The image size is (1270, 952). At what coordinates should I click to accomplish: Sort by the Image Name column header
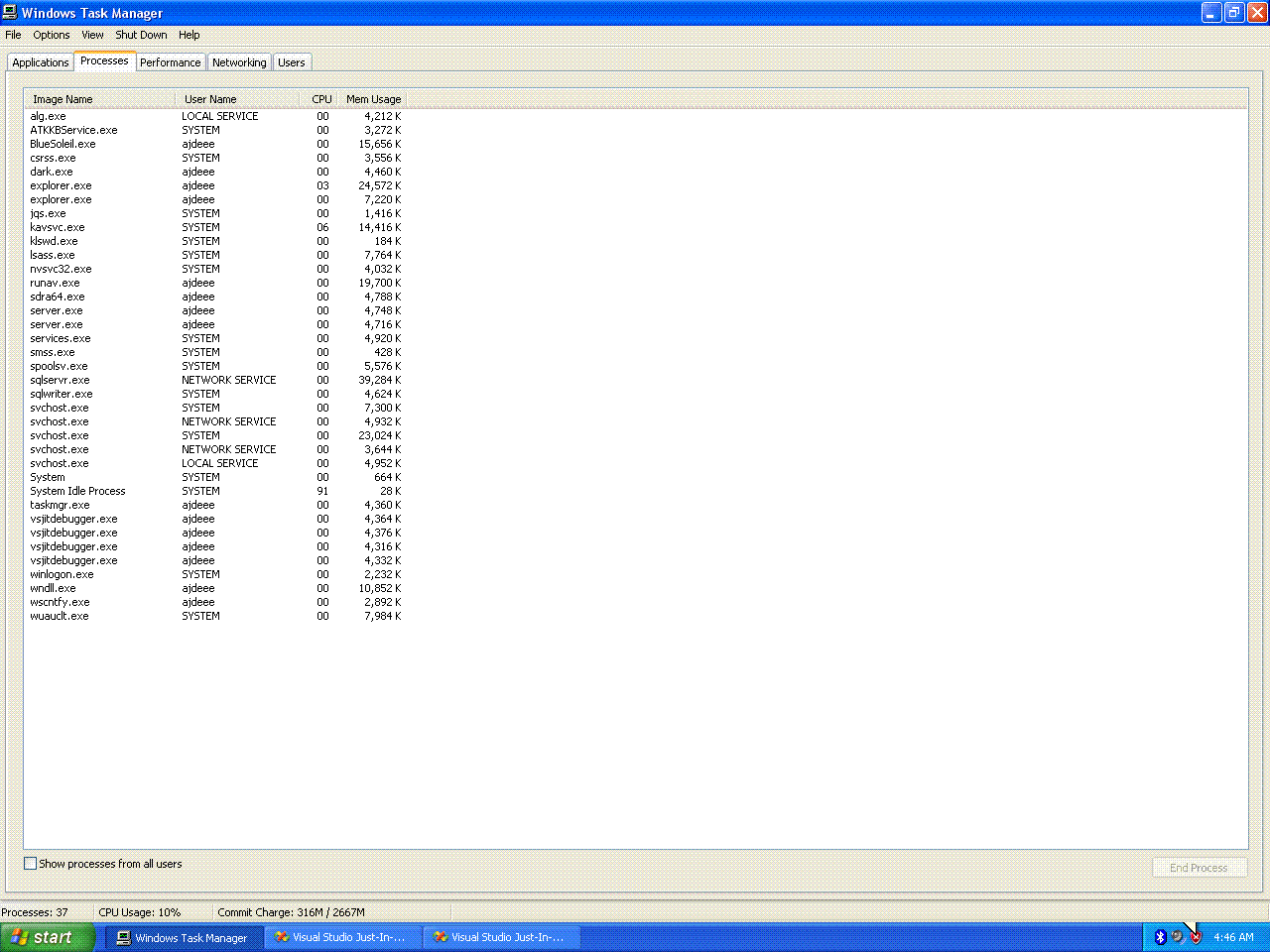pos(100,99)
